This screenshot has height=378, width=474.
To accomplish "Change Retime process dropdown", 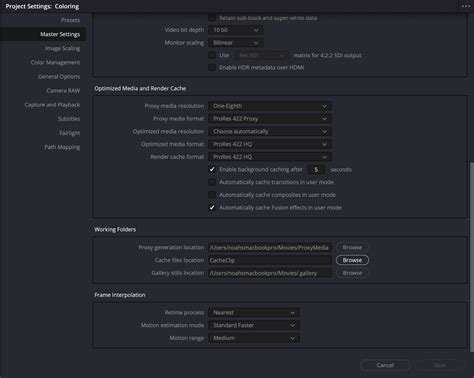I will pyautogui.click(x=254, y=313).
